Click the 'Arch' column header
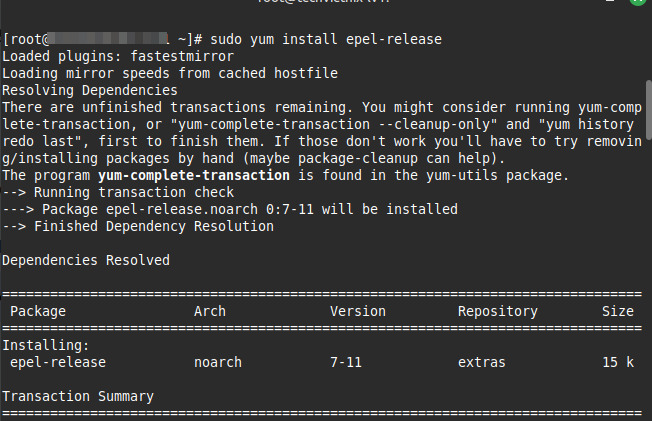 [210, 312]
